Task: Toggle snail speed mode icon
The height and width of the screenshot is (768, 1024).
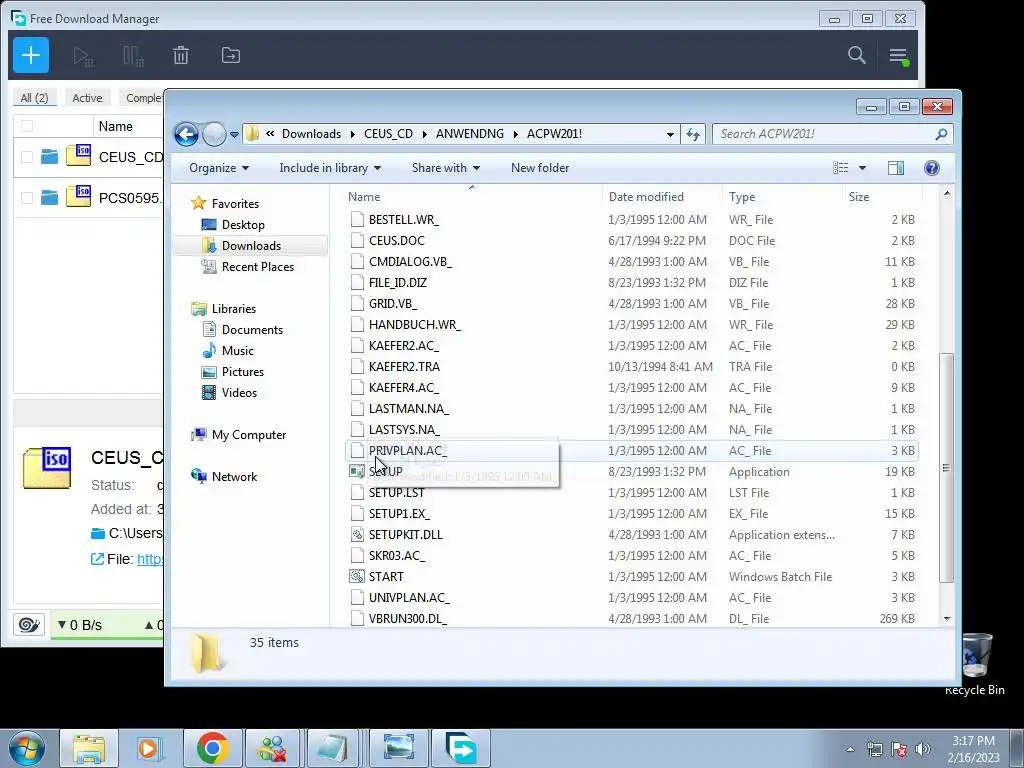Action: click(x=29, y=625)
